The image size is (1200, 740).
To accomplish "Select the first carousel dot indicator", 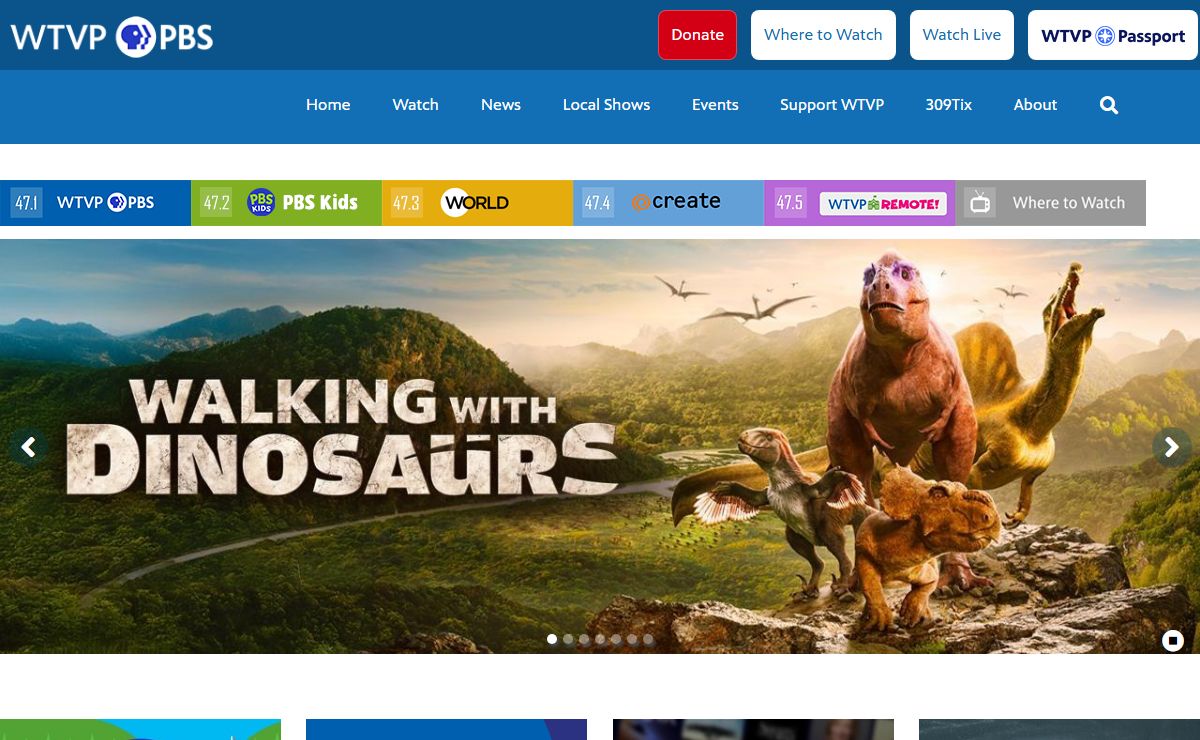I will [x=552, y=639].
